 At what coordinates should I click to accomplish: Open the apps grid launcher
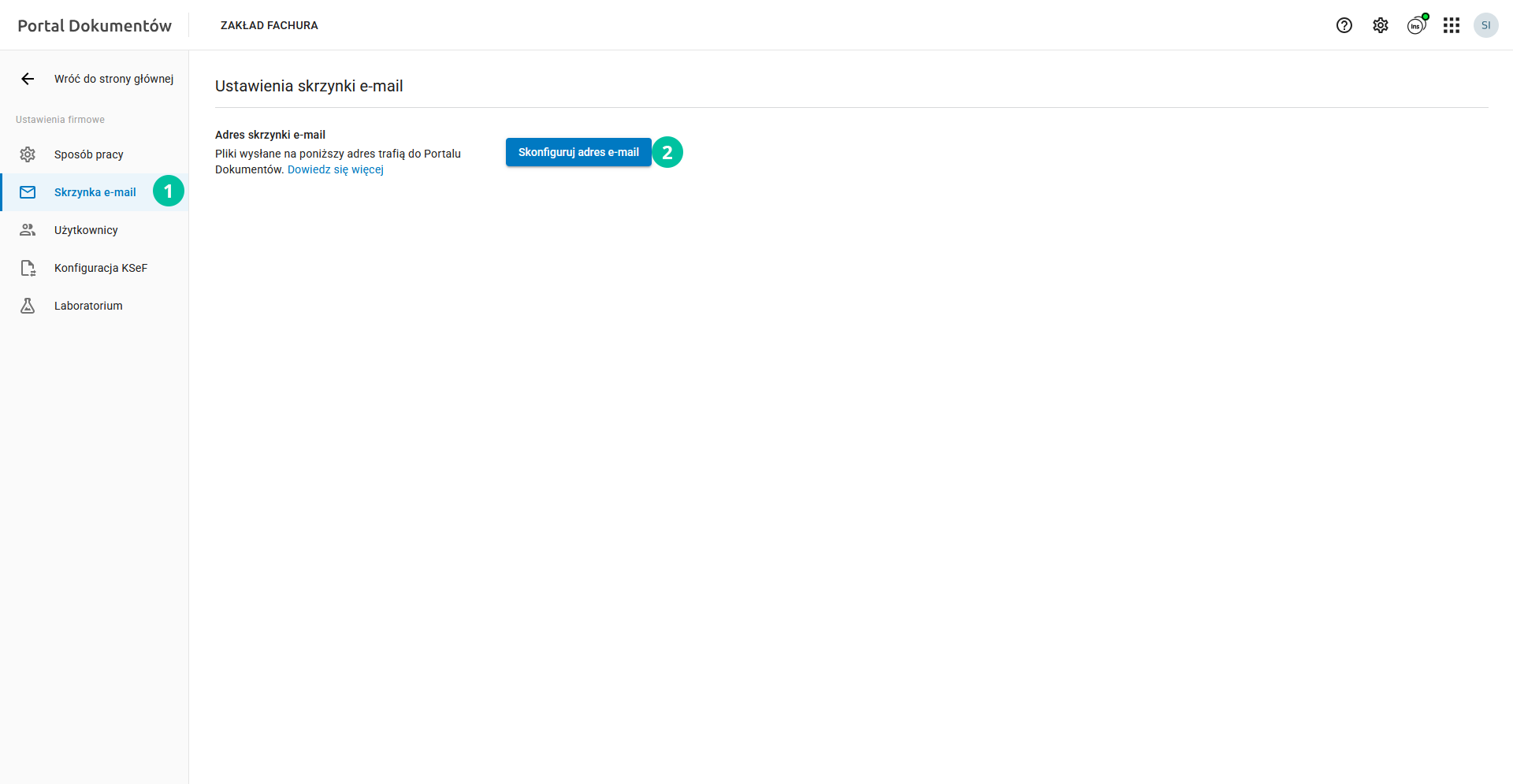(x=1452, y=25)
